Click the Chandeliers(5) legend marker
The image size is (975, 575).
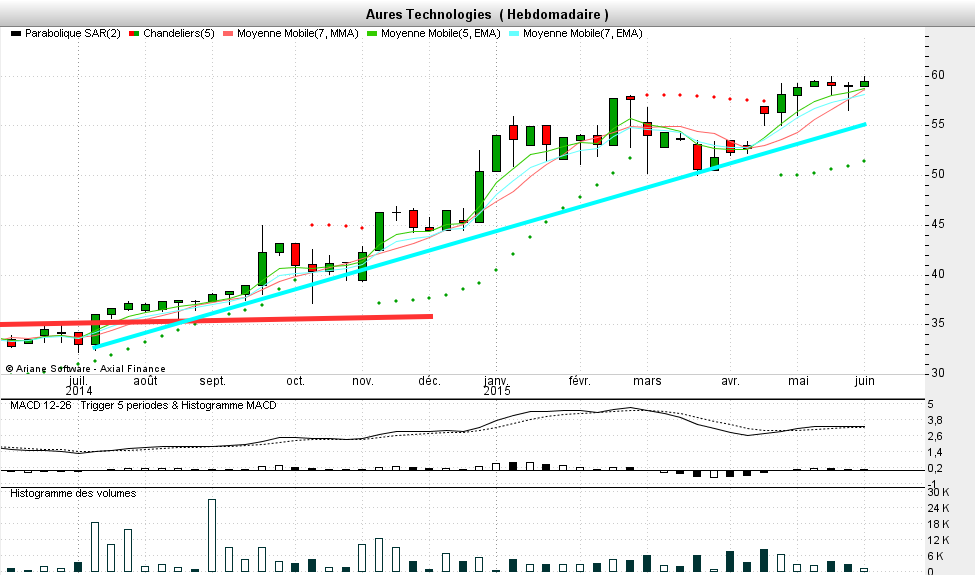coord(134,34)
